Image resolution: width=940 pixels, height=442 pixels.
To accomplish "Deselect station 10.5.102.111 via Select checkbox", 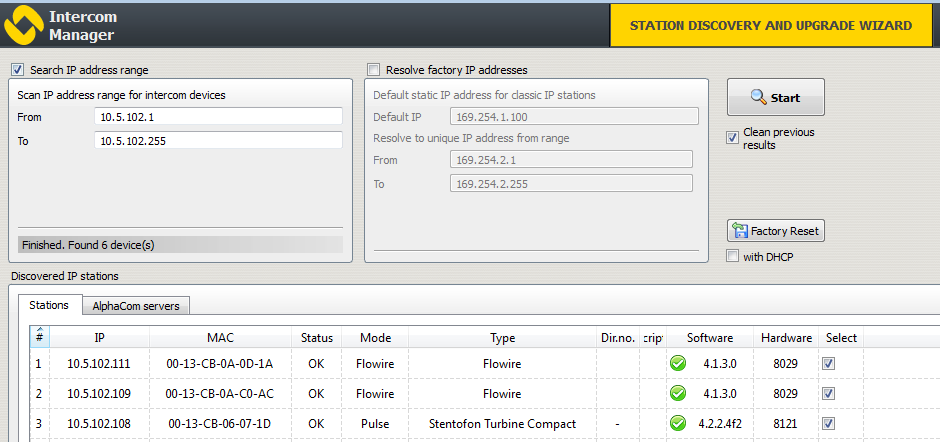I will pyautogui.click(x=828, y=363).
